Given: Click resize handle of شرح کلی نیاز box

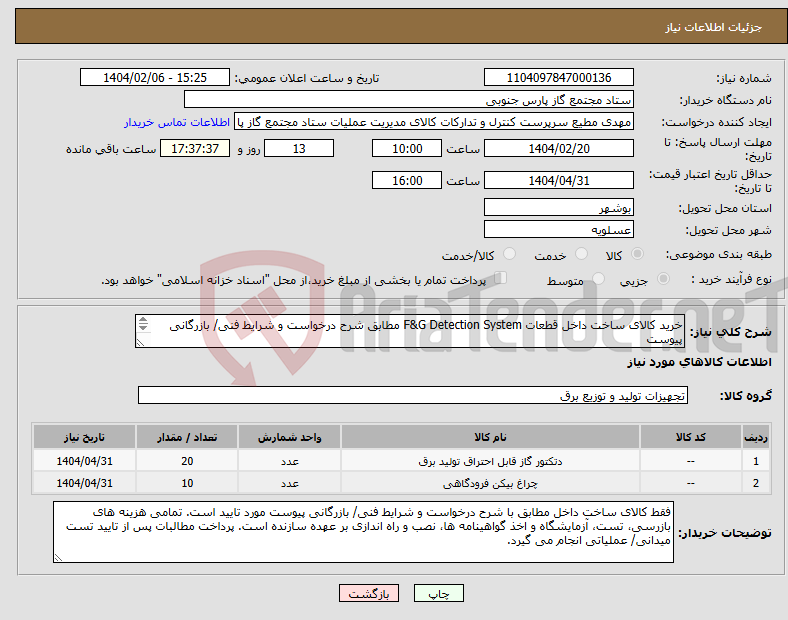Looking at the screenshot, I should [140, 343].
